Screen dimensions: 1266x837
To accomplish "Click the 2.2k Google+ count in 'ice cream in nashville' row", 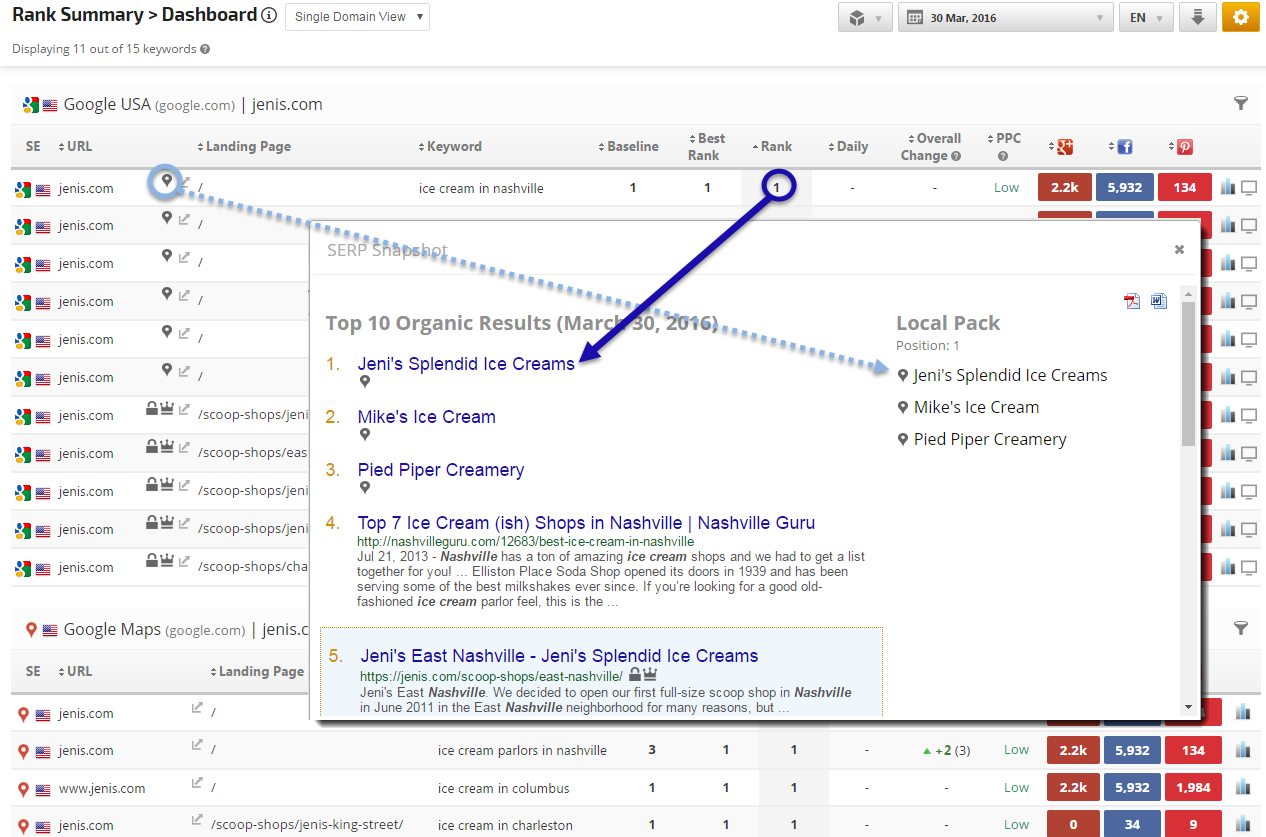I will click(x=1065, y=187).
